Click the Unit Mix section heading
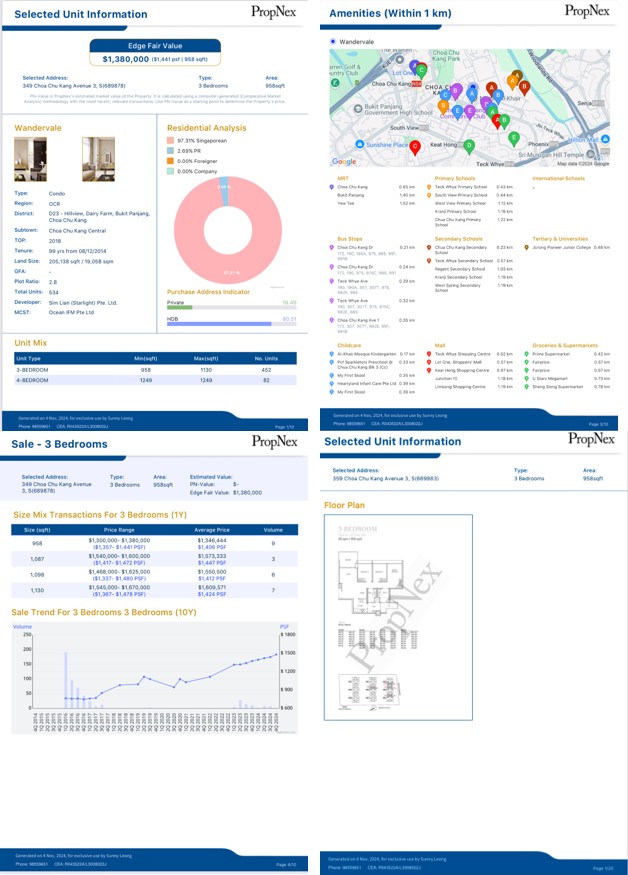 (31, 343)
